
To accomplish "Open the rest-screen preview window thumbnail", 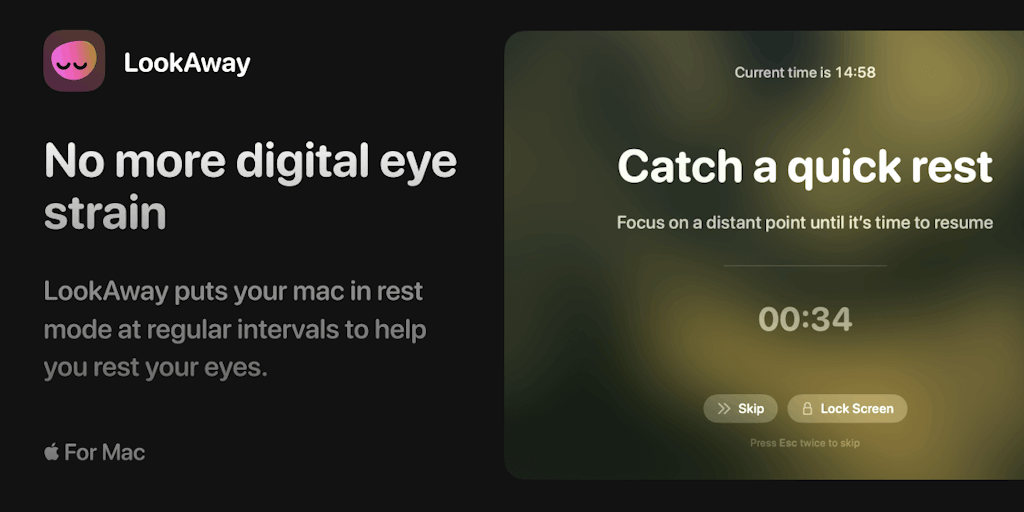I will click(764, 255).
